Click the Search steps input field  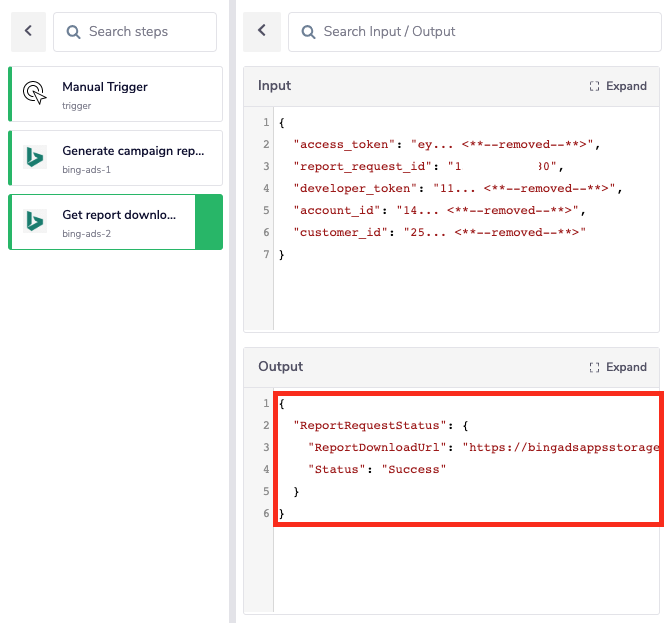[135, 32]
